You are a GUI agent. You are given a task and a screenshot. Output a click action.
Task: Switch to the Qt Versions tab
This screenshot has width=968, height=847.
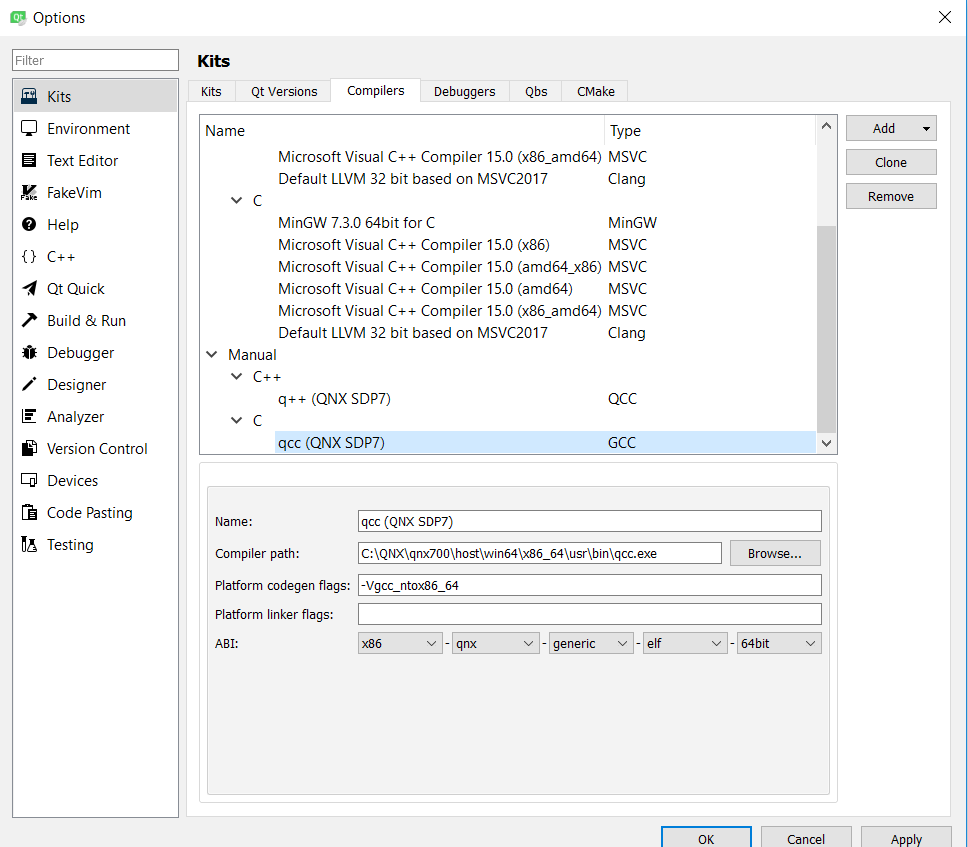click(x=284, y=91)
